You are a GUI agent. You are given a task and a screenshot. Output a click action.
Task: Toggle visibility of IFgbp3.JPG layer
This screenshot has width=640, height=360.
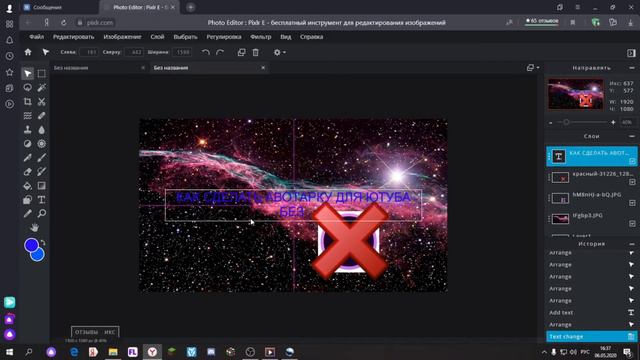[632, 224]
